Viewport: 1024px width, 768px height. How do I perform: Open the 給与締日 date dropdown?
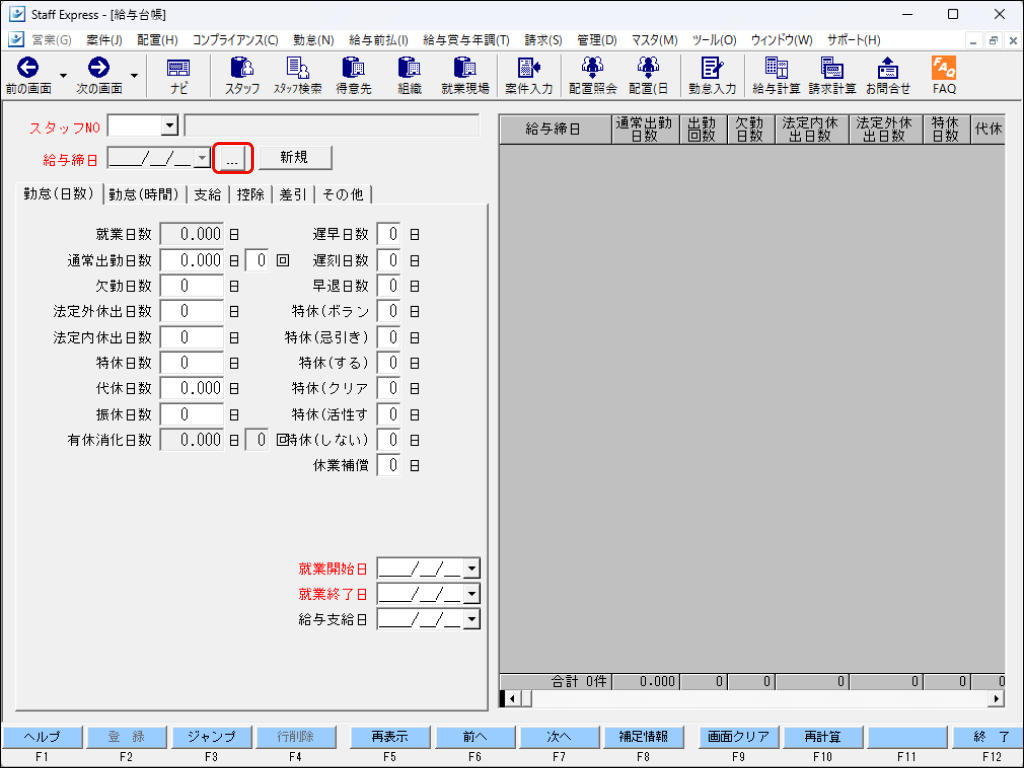click(202, 157)
